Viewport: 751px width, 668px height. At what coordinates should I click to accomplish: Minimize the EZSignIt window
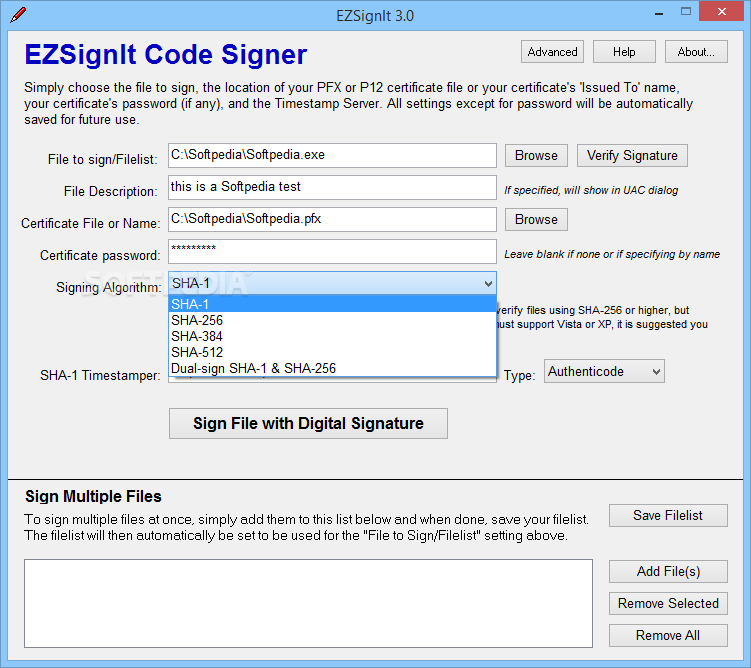[x=659, y=13]
